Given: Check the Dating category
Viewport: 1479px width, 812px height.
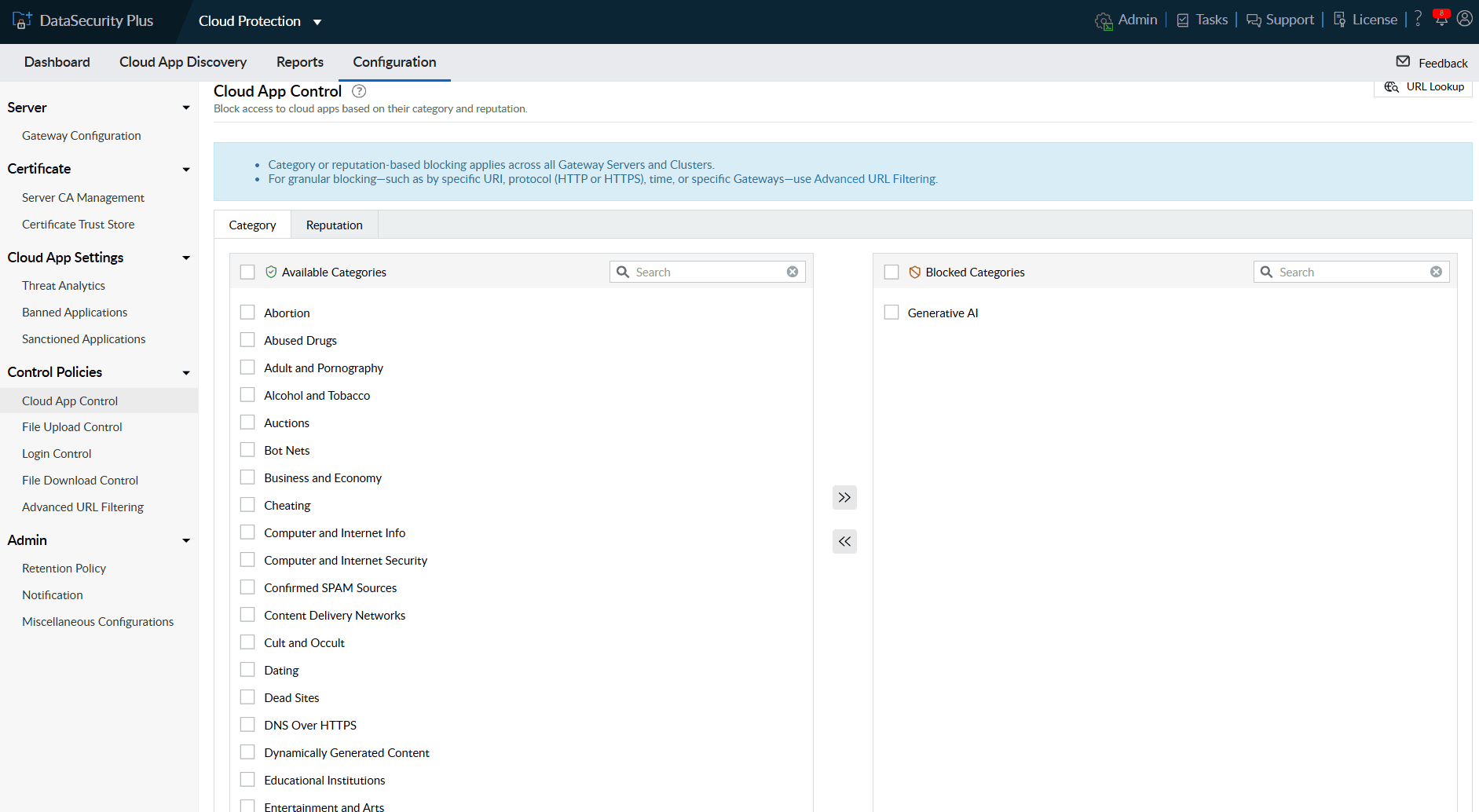Looking at the screenshot, I should 247,670.
